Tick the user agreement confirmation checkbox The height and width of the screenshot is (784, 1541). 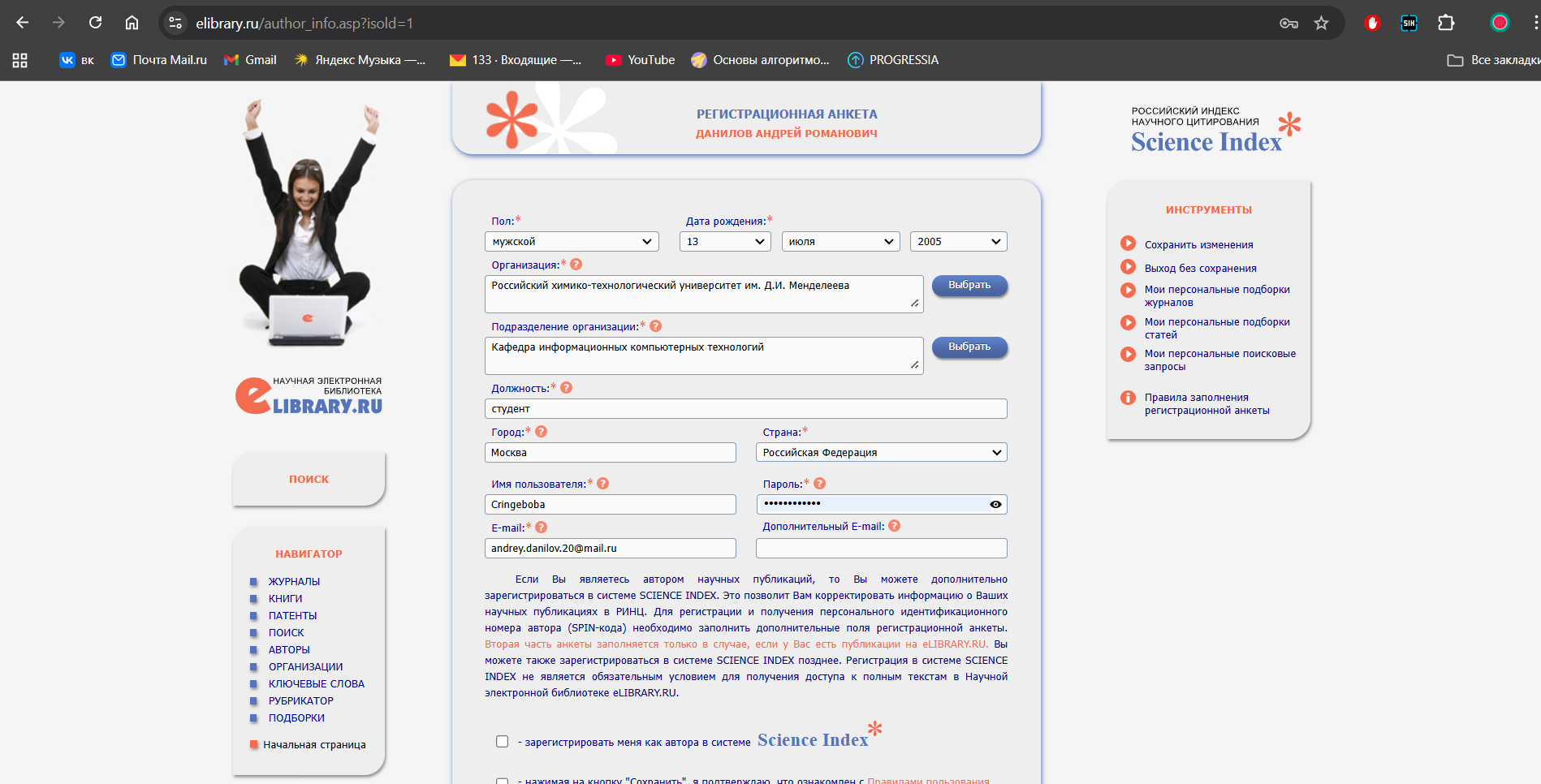[503, 780]
